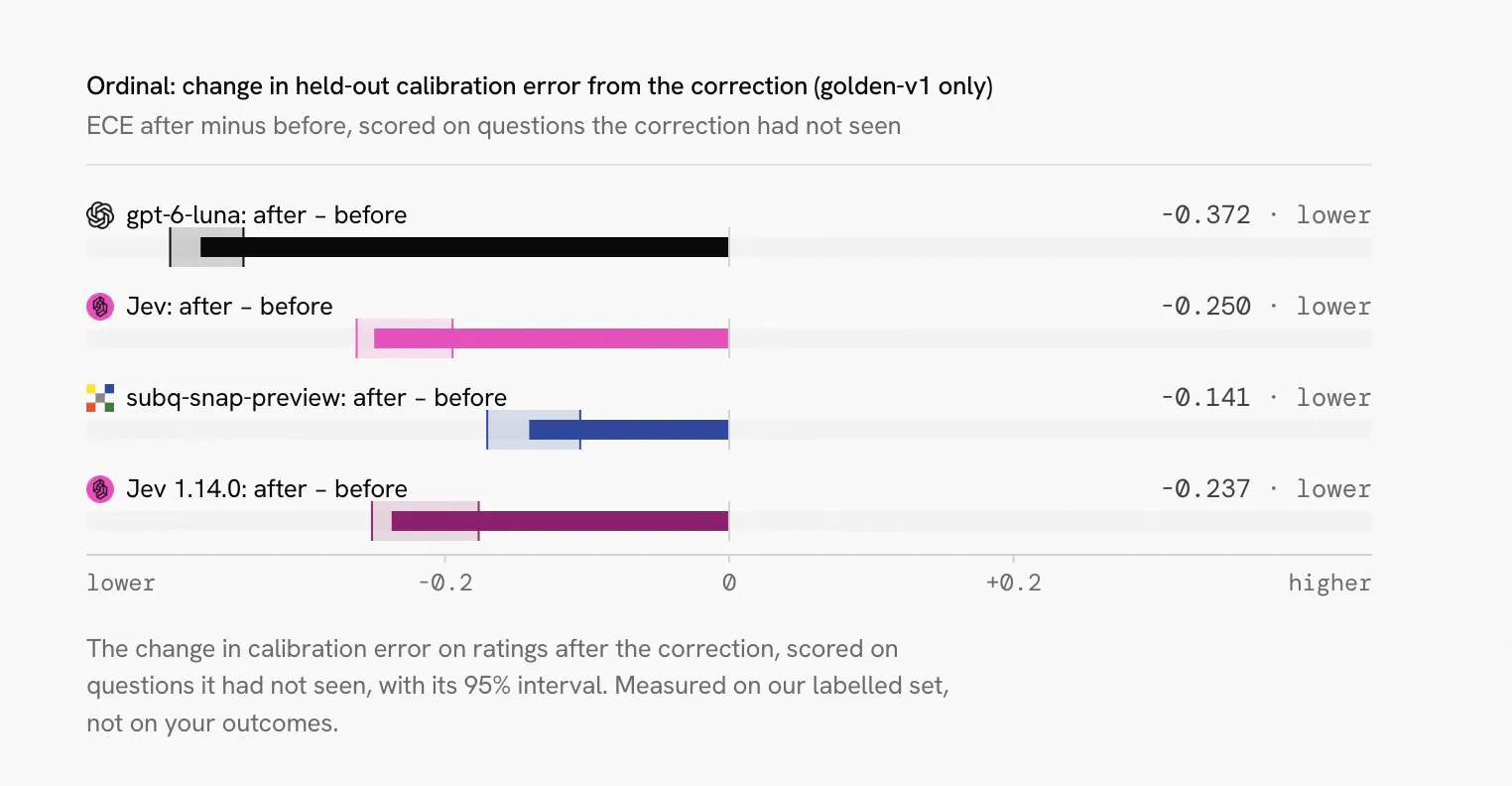The height and width of the screenshot is (786, 1512).
Task: Click the colorful pixel icon for subq-snap-preview
Action: pos(100,398)
